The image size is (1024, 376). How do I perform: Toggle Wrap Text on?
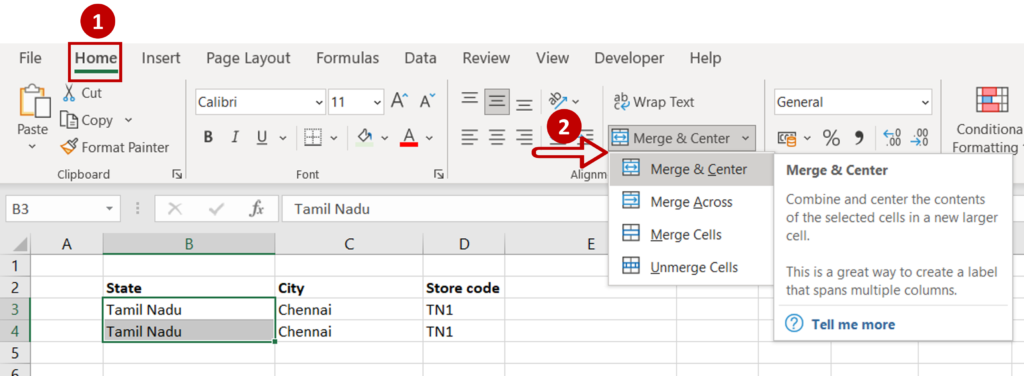654,102
